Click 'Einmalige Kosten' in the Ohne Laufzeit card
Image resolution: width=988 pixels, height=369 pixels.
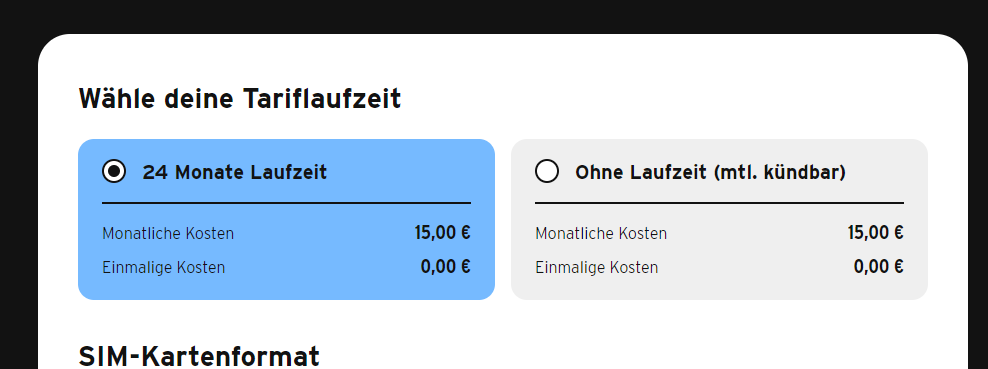(x=596, y=268)
